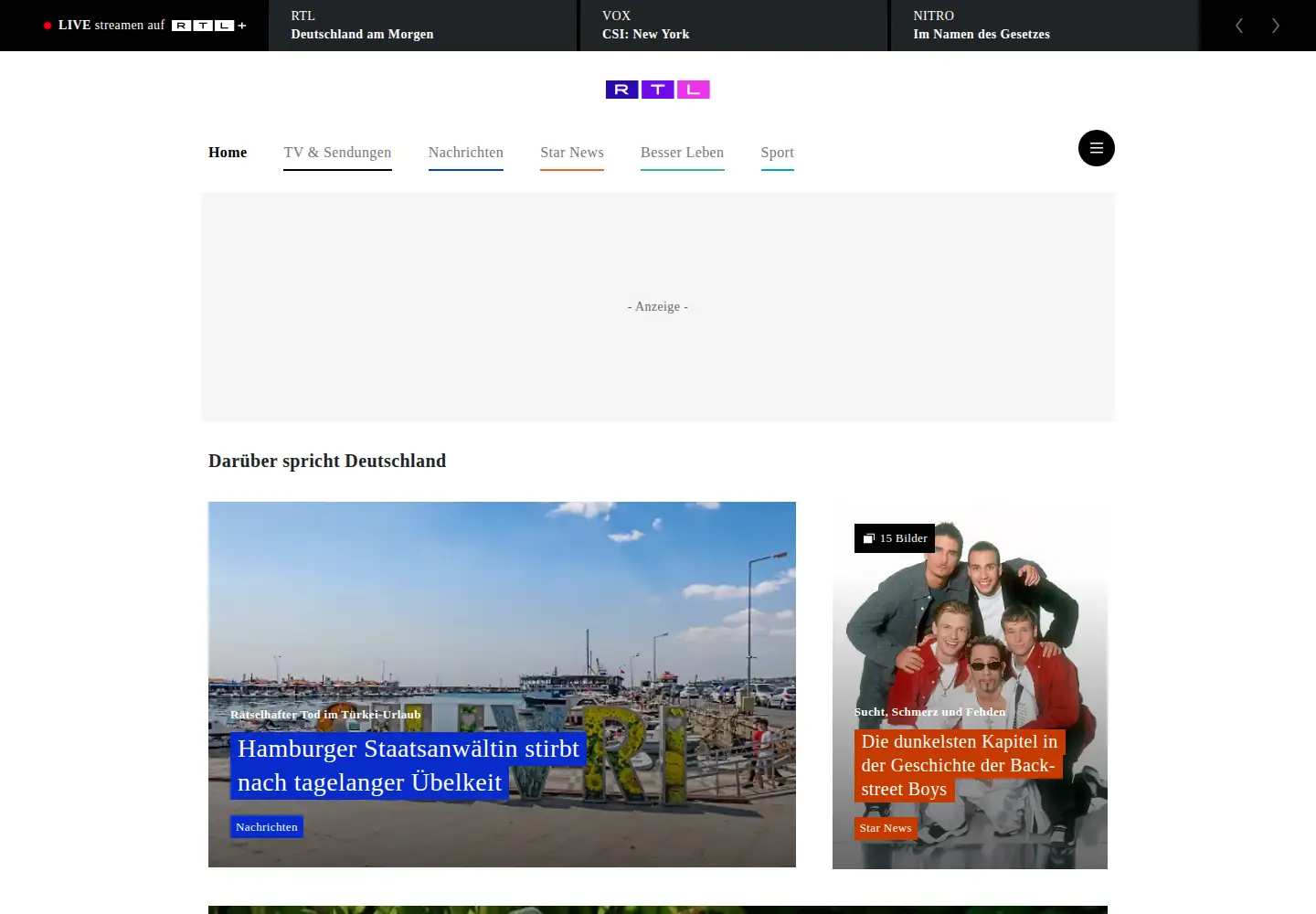
Task: Open the 15 Bilder gallery badge
Action: (895, 538)
